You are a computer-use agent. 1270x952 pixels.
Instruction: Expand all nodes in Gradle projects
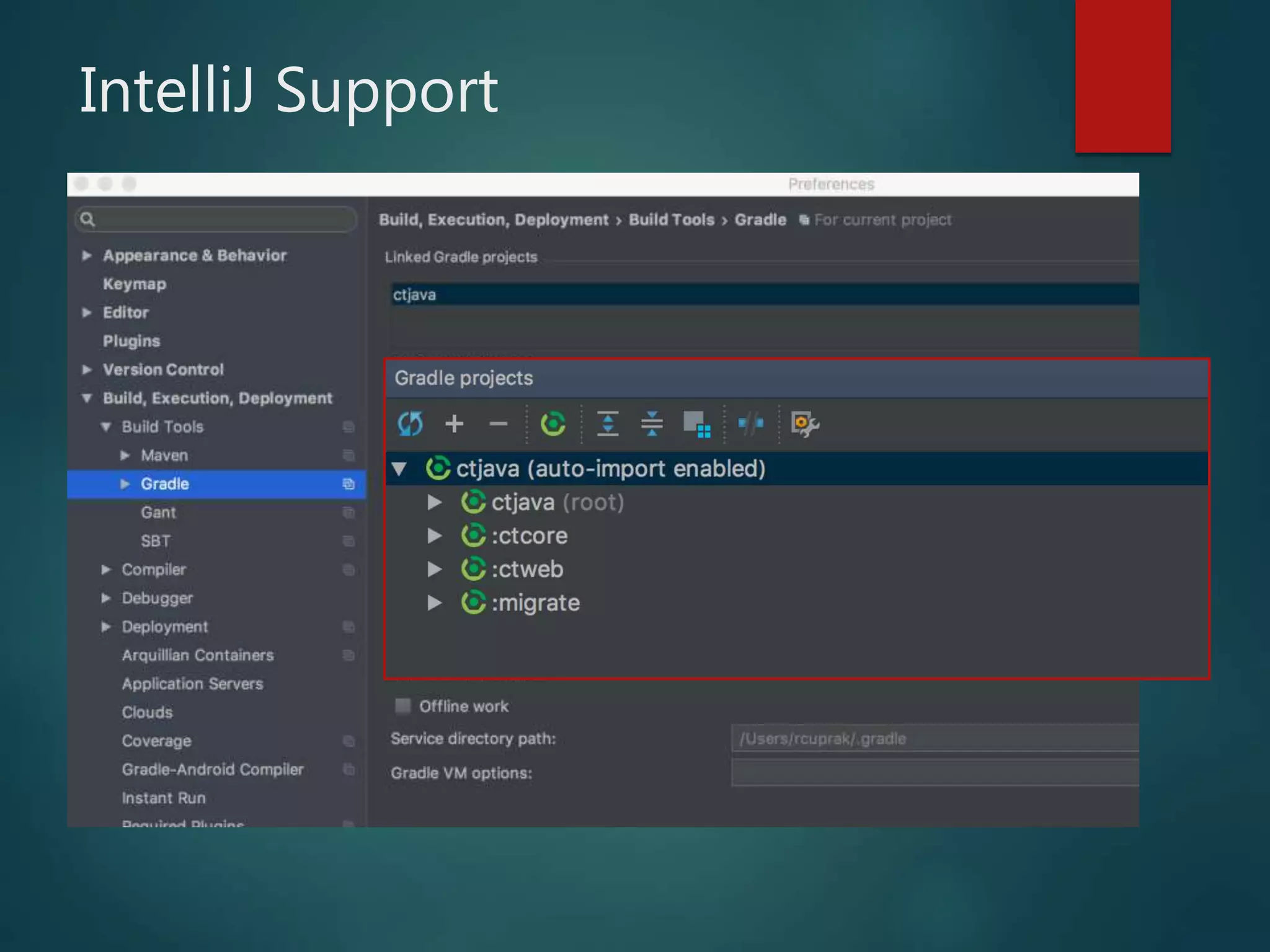[608, 424]
